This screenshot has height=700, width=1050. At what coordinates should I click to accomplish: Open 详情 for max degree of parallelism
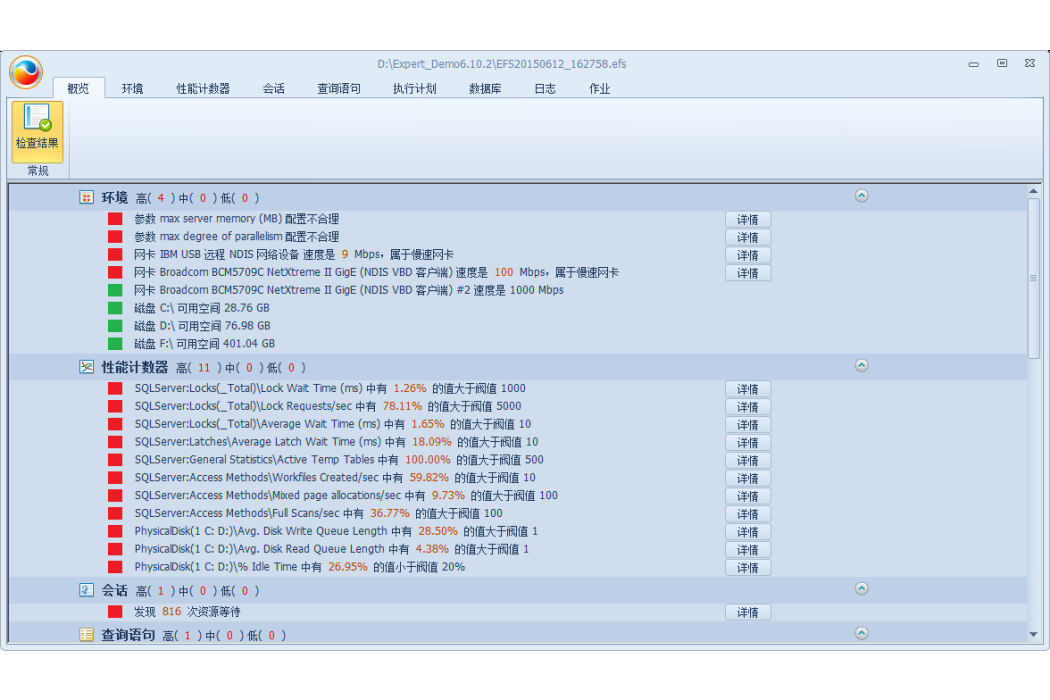click(x=747, y=237)
